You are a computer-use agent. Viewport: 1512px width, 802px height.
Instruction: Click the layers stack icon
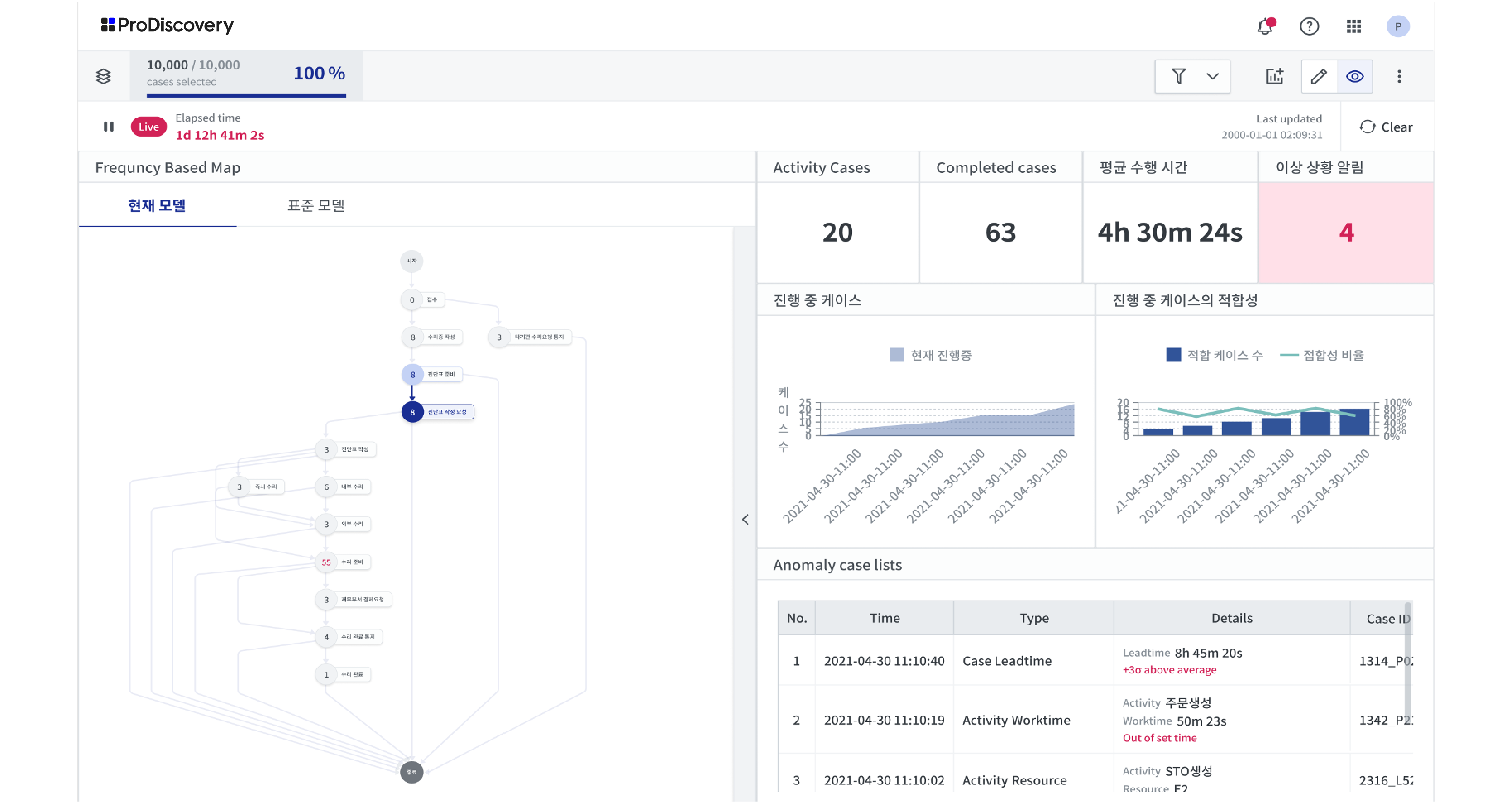pyautogui.click(x=103, y=76)
